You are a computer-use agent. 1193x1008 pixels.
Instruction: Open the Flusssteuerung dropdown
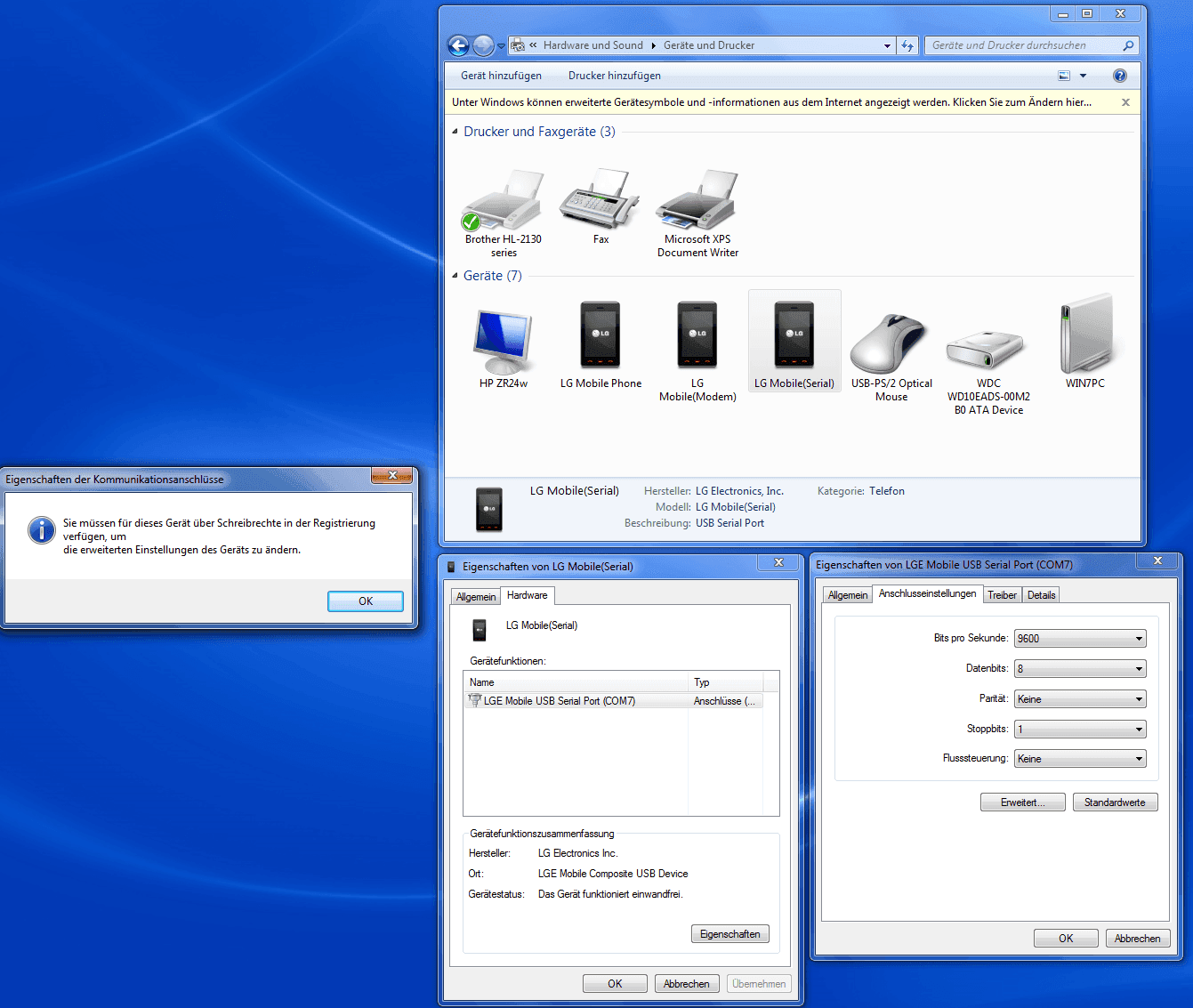[1080, 759]
